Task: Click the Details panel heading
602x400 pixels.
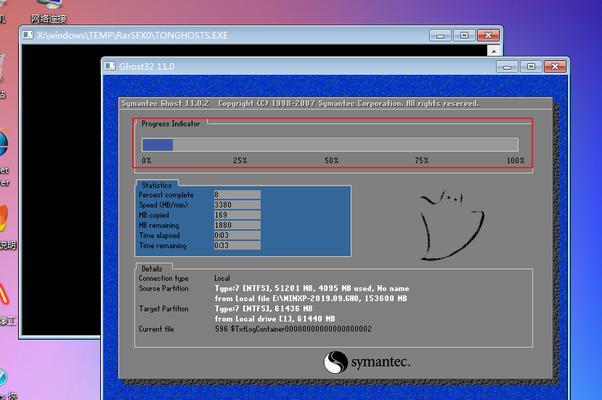Action: (152, 269)
